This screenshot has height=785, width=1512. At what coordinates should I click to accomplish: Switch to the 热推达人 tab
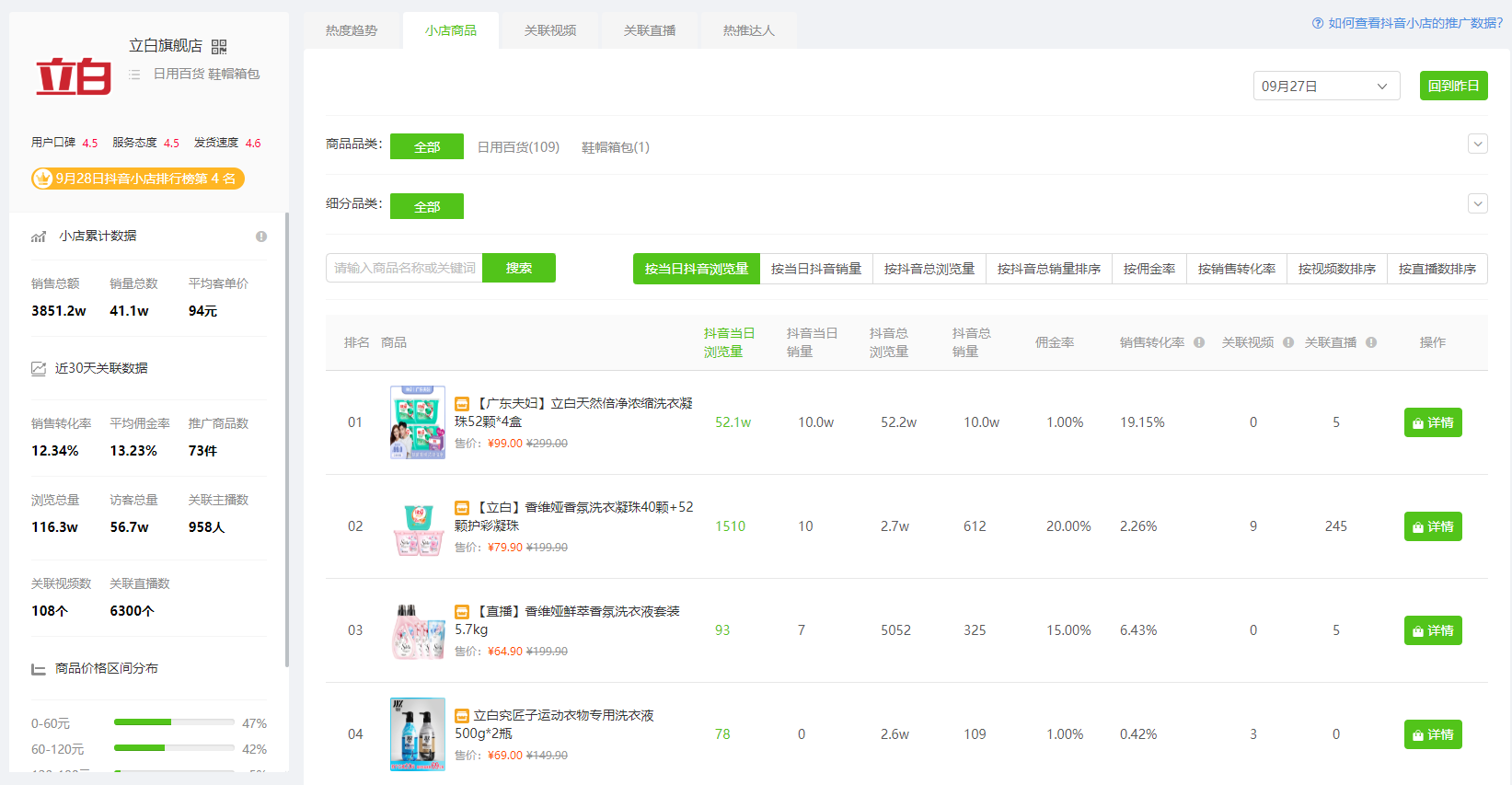pos(749,30)
